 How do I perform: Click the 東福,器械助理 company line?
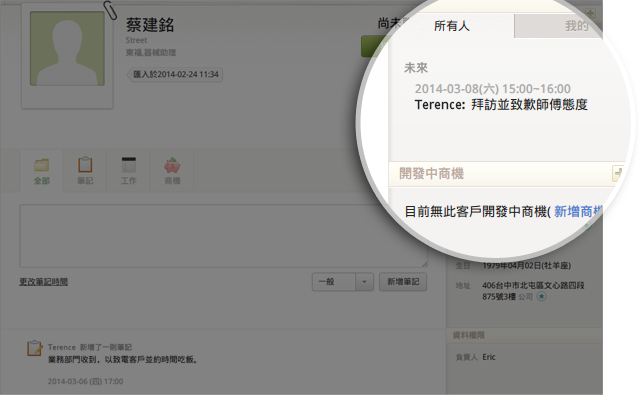point(151,53)
